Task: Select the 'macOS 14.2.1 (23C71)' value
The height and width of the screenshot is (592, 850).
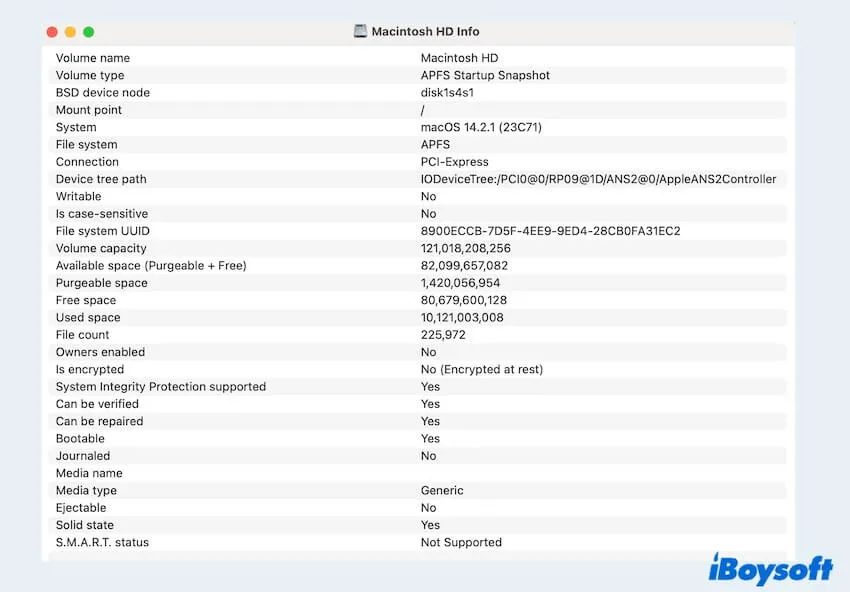Action: pos(481,127)
